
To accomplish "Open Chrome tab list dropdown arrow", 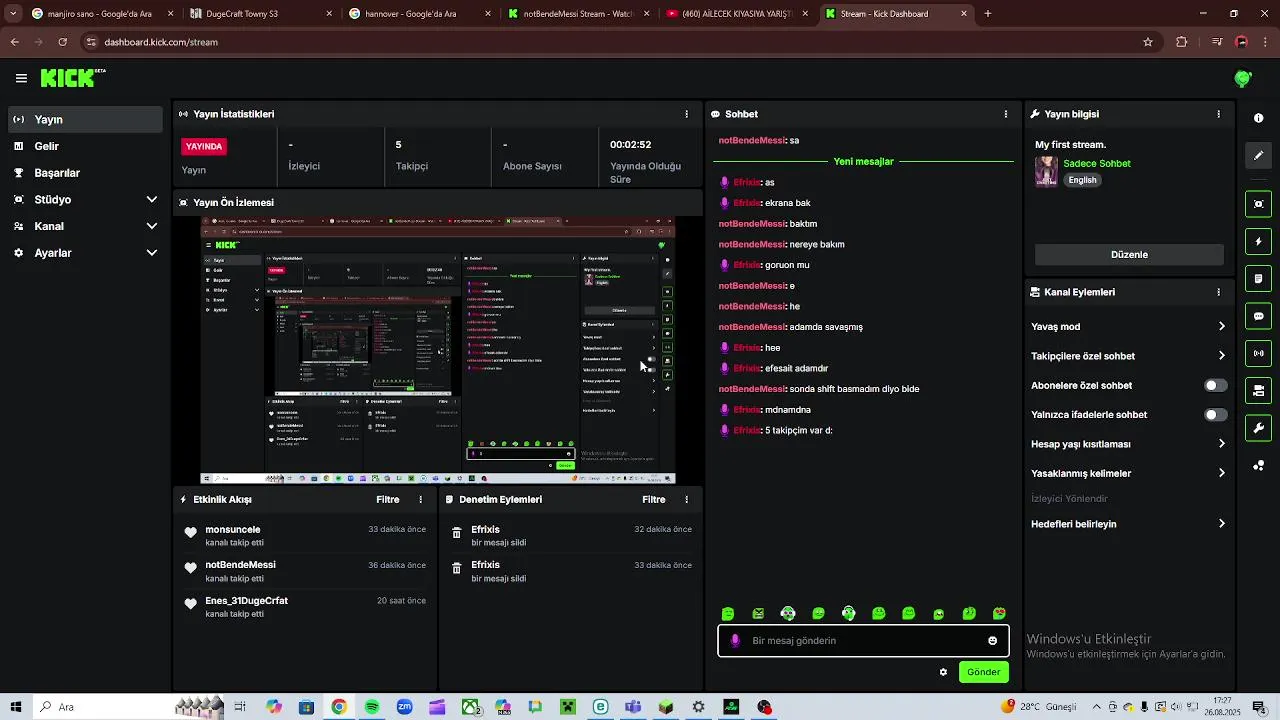I will coord(12,14).
